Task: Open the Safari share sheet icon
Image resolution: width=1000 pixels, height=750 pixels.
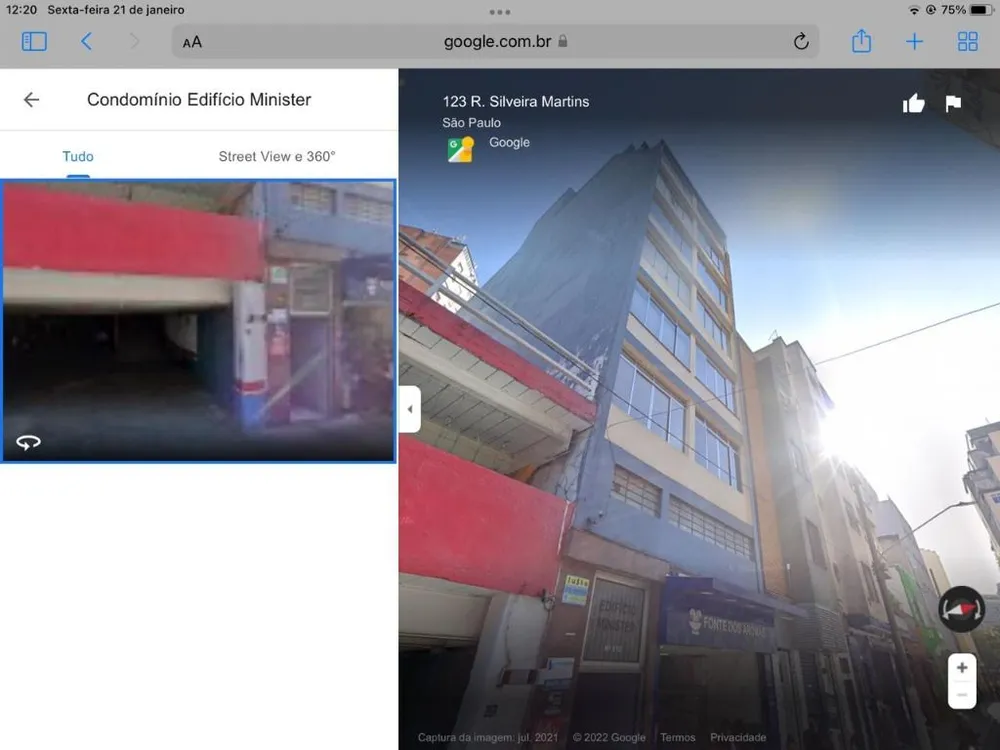Action: pos(861,41)
